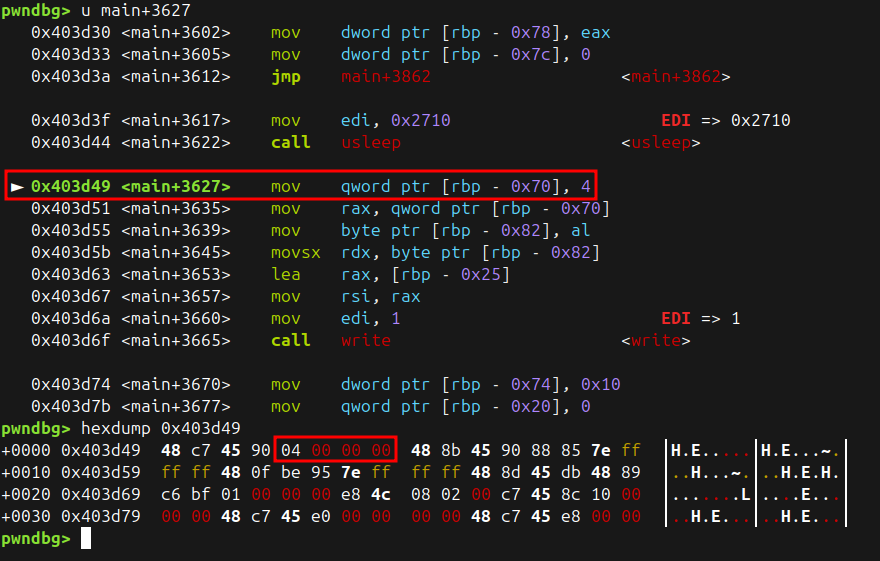Click the red 'write' call target
This screenshot has width=880, height=561.
[x=365, y=340]
